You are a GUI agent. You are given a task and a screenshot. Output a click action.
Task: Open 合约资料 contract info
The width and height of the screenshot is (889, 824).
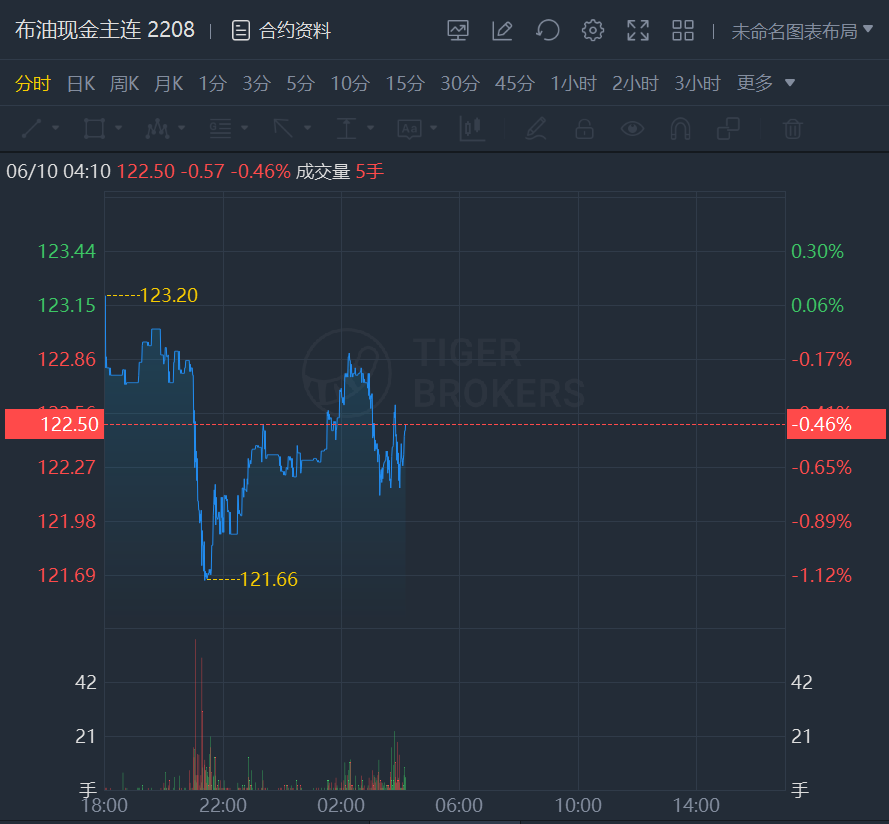[x=281, y=31]
